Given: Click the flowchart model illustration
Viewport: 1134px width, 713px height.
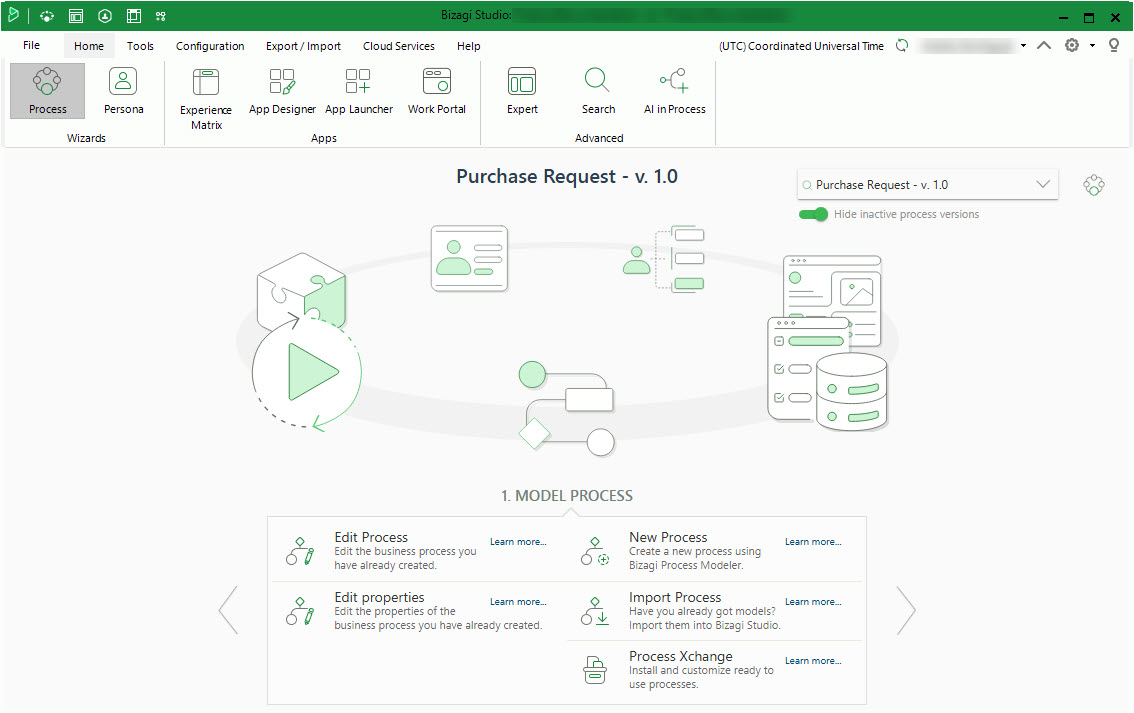Looking at the screenshot, I should coord(567,408).
